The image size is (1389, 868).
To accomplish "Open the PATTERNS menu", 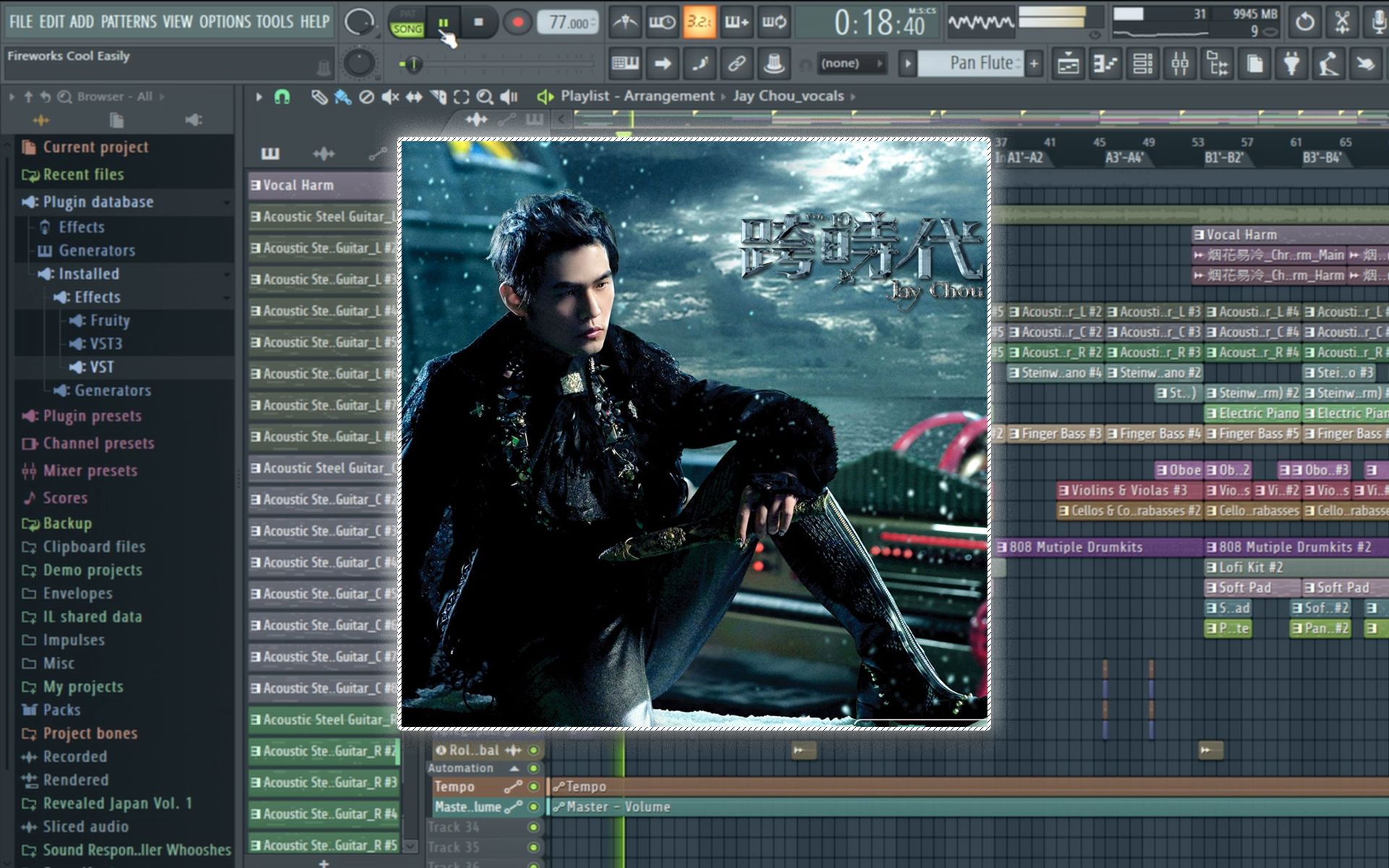I will (x=129, y=22).
